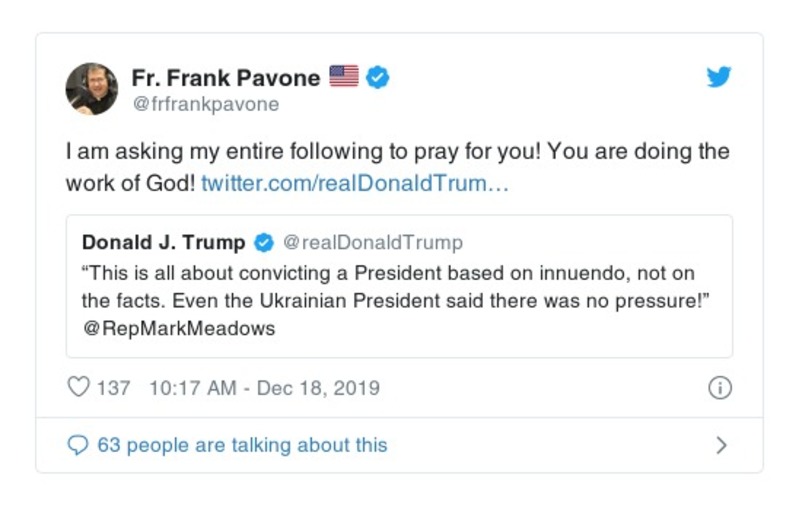Click the American flag emoji
The width and height of the screenshot is (799, 513).
[343, 77]
